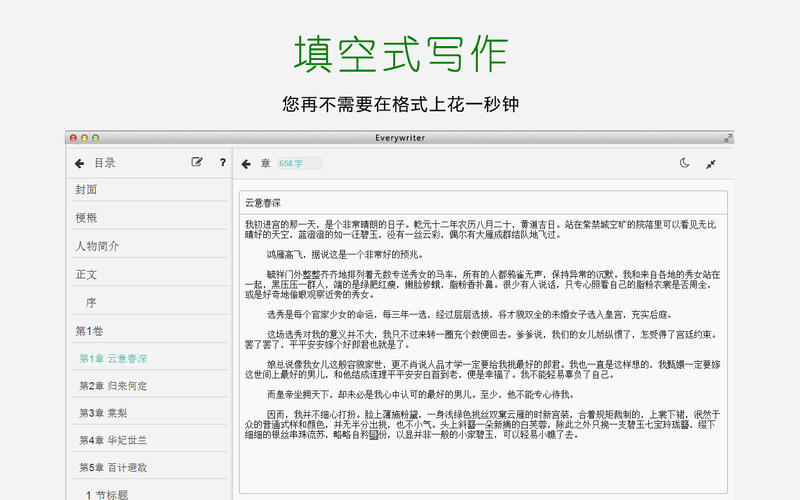This screenshot has width=800, height=500.
Task: Open the 序 item
Action: (x=149, y=303)
